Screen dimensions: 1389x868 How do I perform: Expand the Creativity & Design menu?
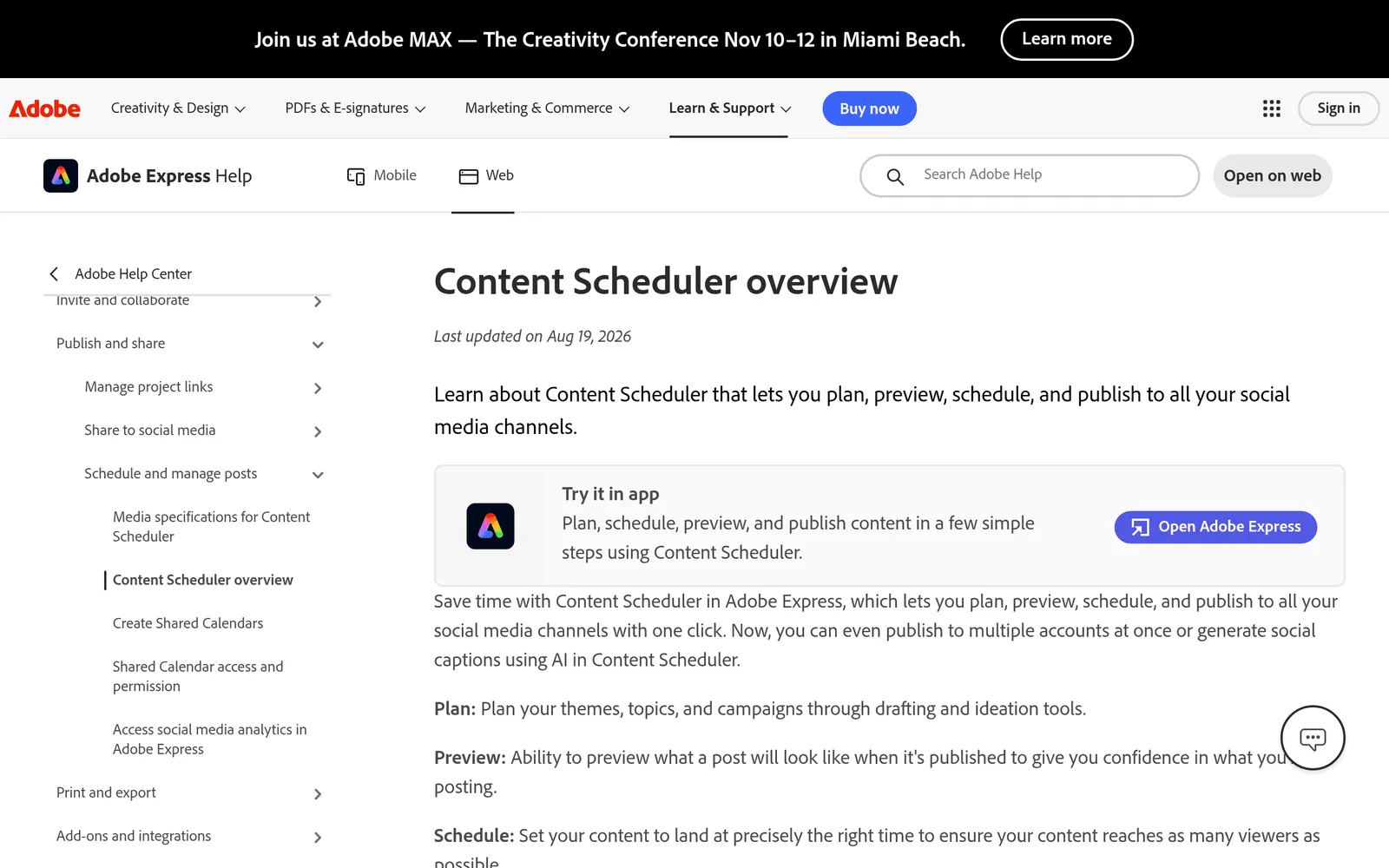(178, 108)
